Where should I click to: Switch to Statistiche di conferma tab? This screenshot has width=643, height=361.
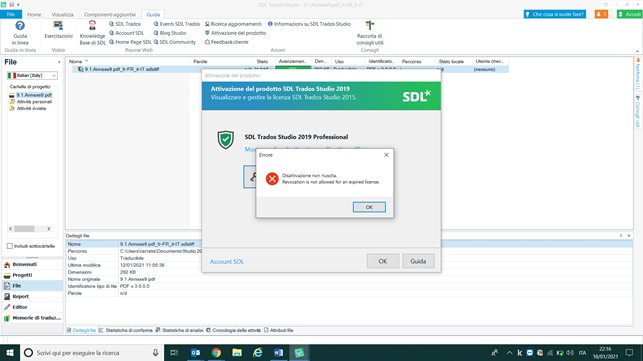pos(126,330)
